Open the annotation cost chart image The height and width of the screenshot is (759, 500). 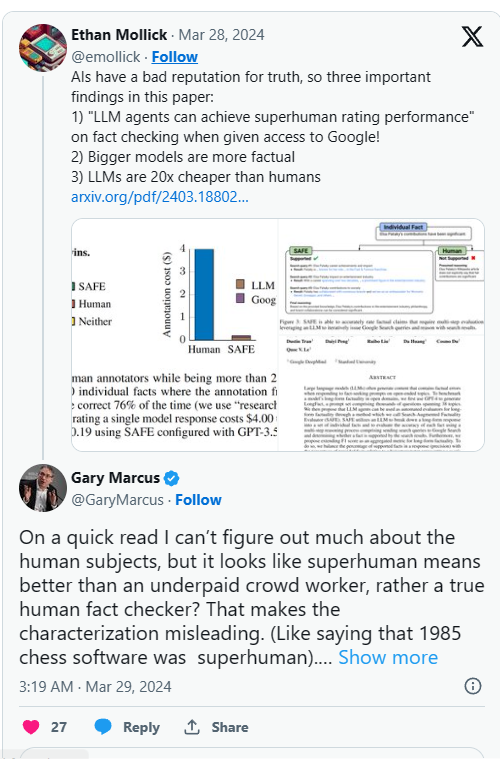click(x=175, y=335)
